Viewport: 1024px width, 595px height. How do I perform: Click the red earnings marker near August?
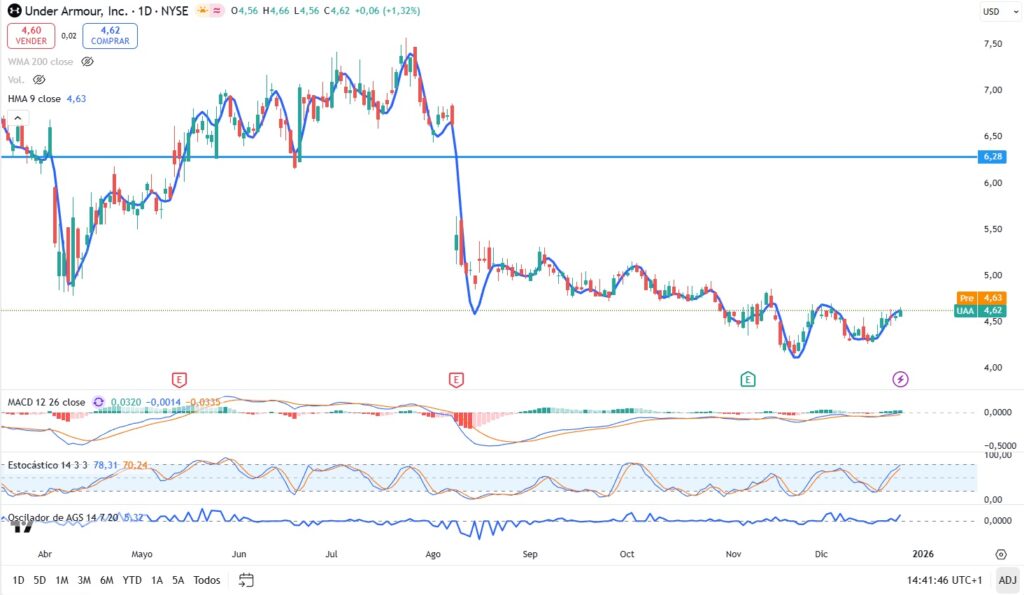click(456, 379)
